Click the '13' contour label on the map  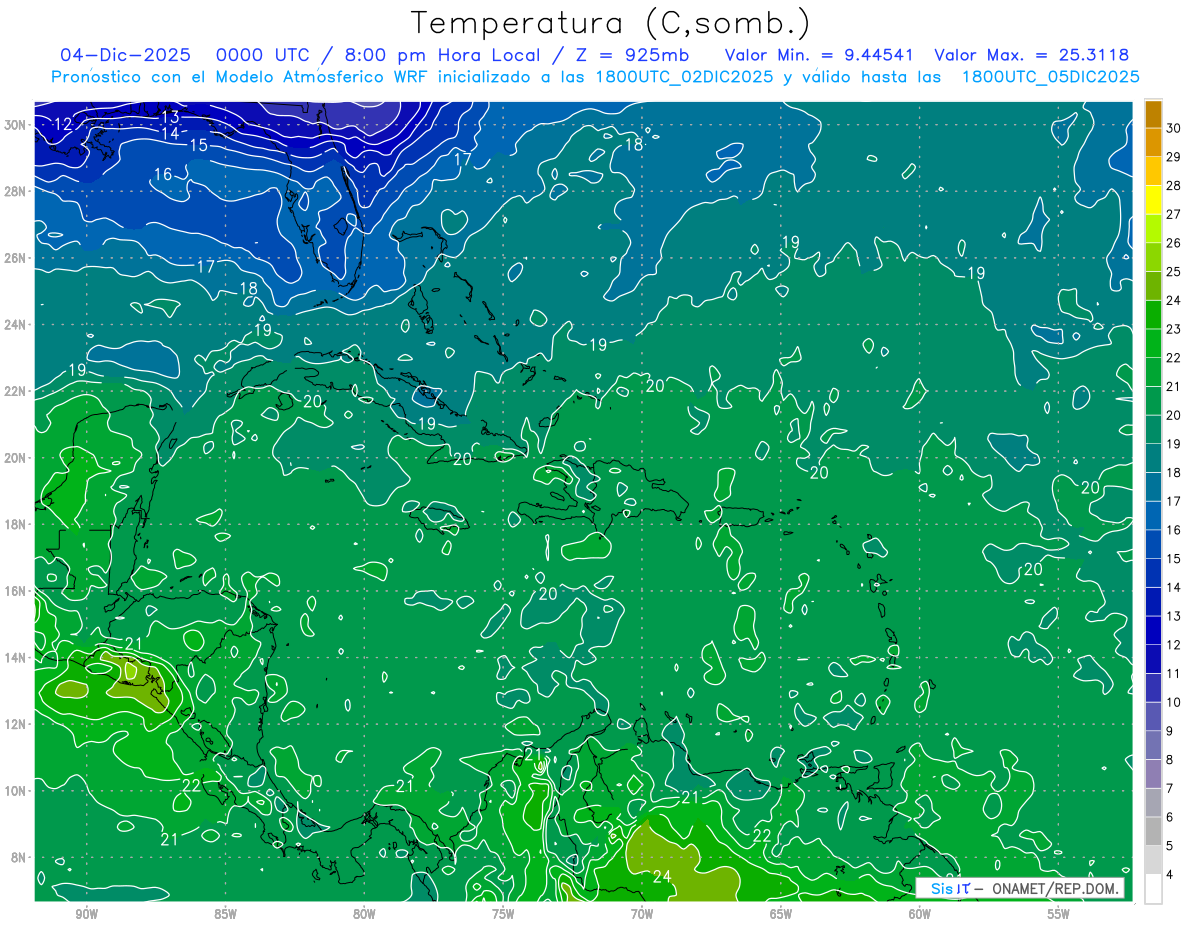(x=170, y=116)
